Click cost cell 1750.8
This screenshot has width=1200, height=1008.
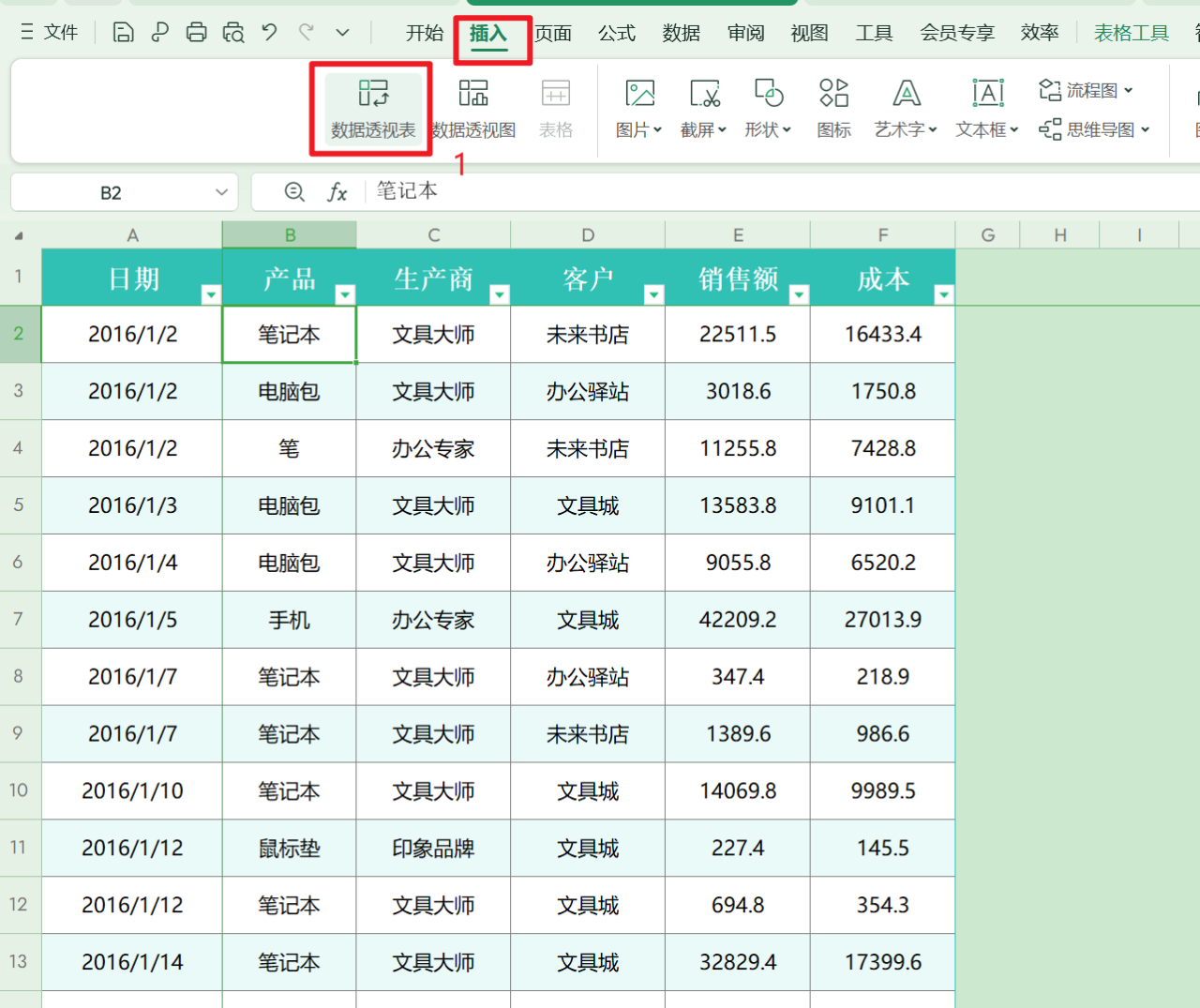[x=883, y=391]
